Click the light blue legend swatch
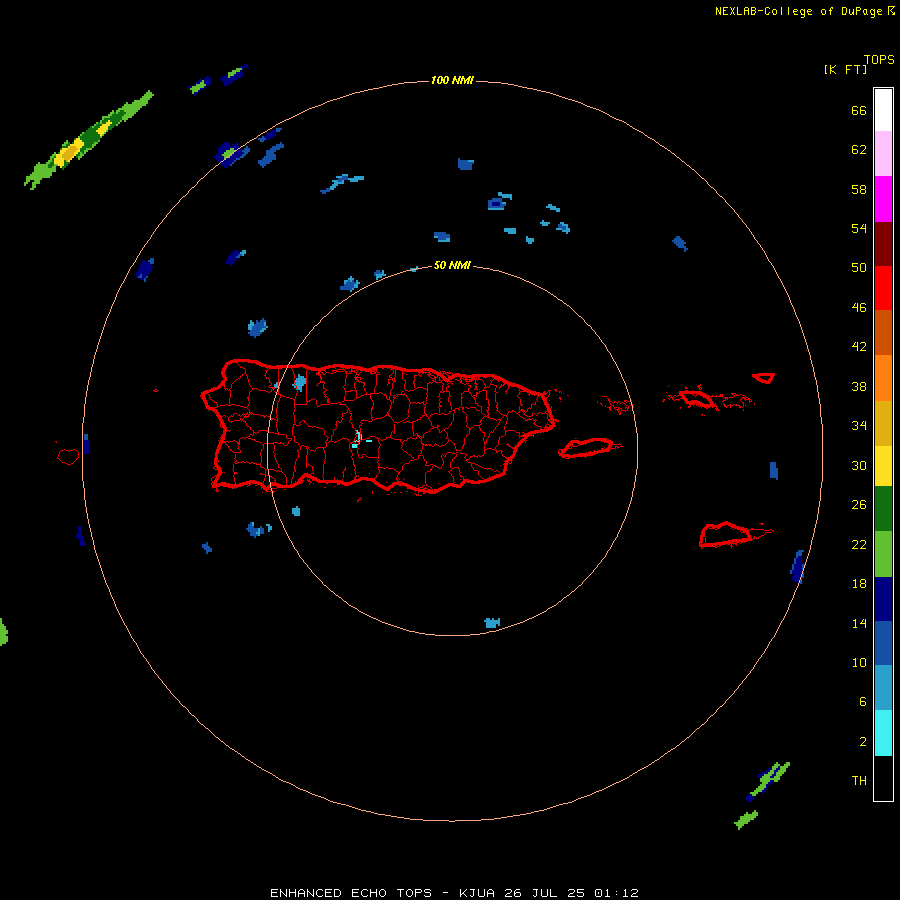 click(x=883, y=688)
